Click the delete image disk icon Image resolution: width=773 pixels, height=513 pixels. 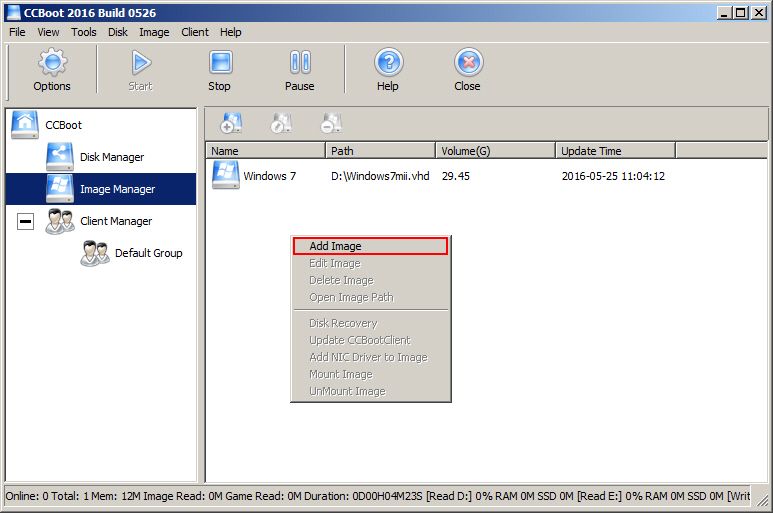[x=331, y=123]
